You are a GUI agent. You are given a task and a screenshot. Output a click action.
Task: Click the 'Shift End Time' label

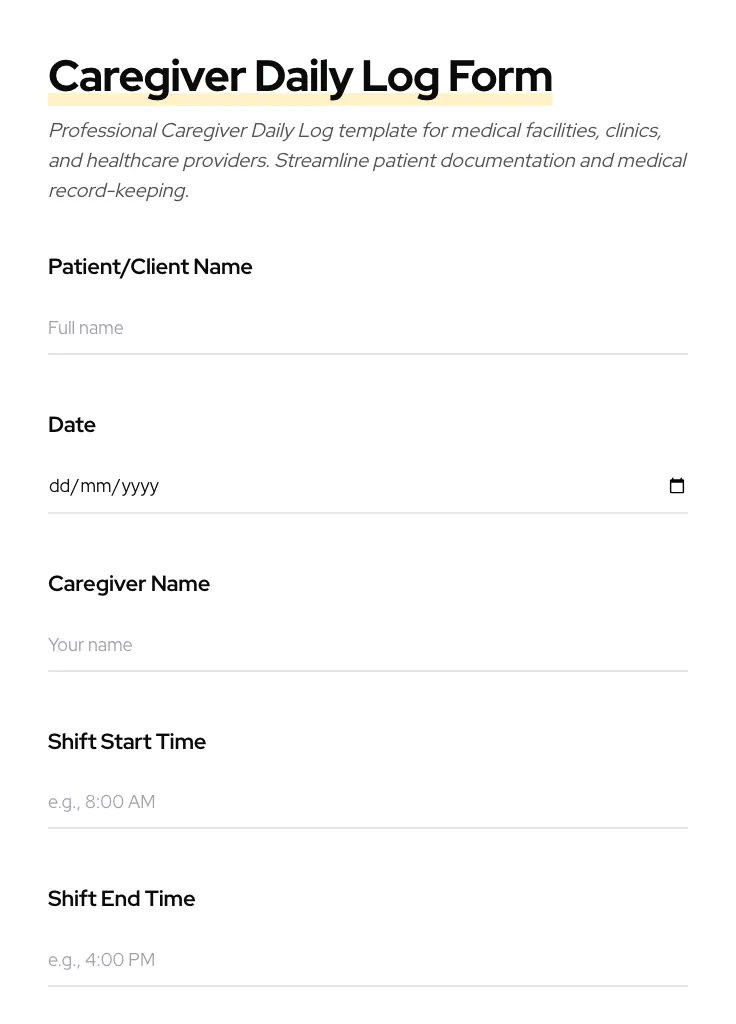click(x=121, y=898)
